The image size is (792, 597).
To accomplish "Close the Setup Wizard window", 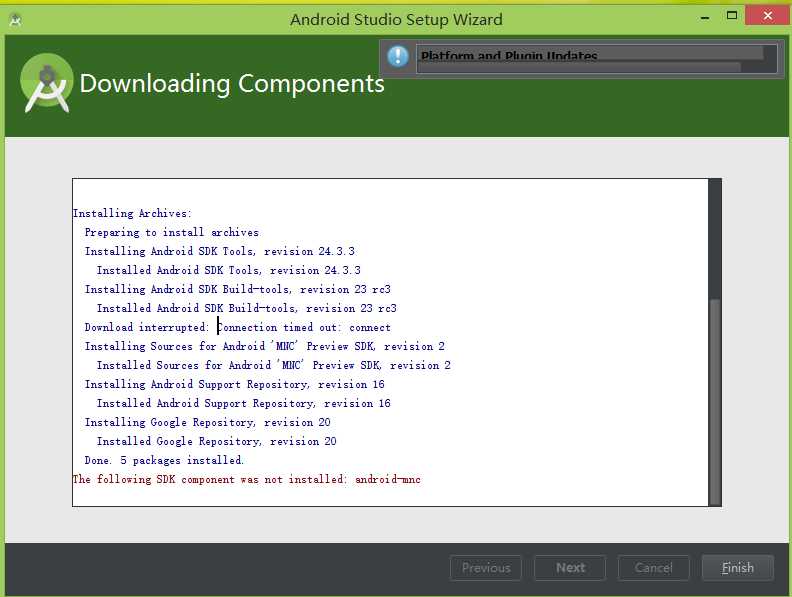I will coord(768,16).
